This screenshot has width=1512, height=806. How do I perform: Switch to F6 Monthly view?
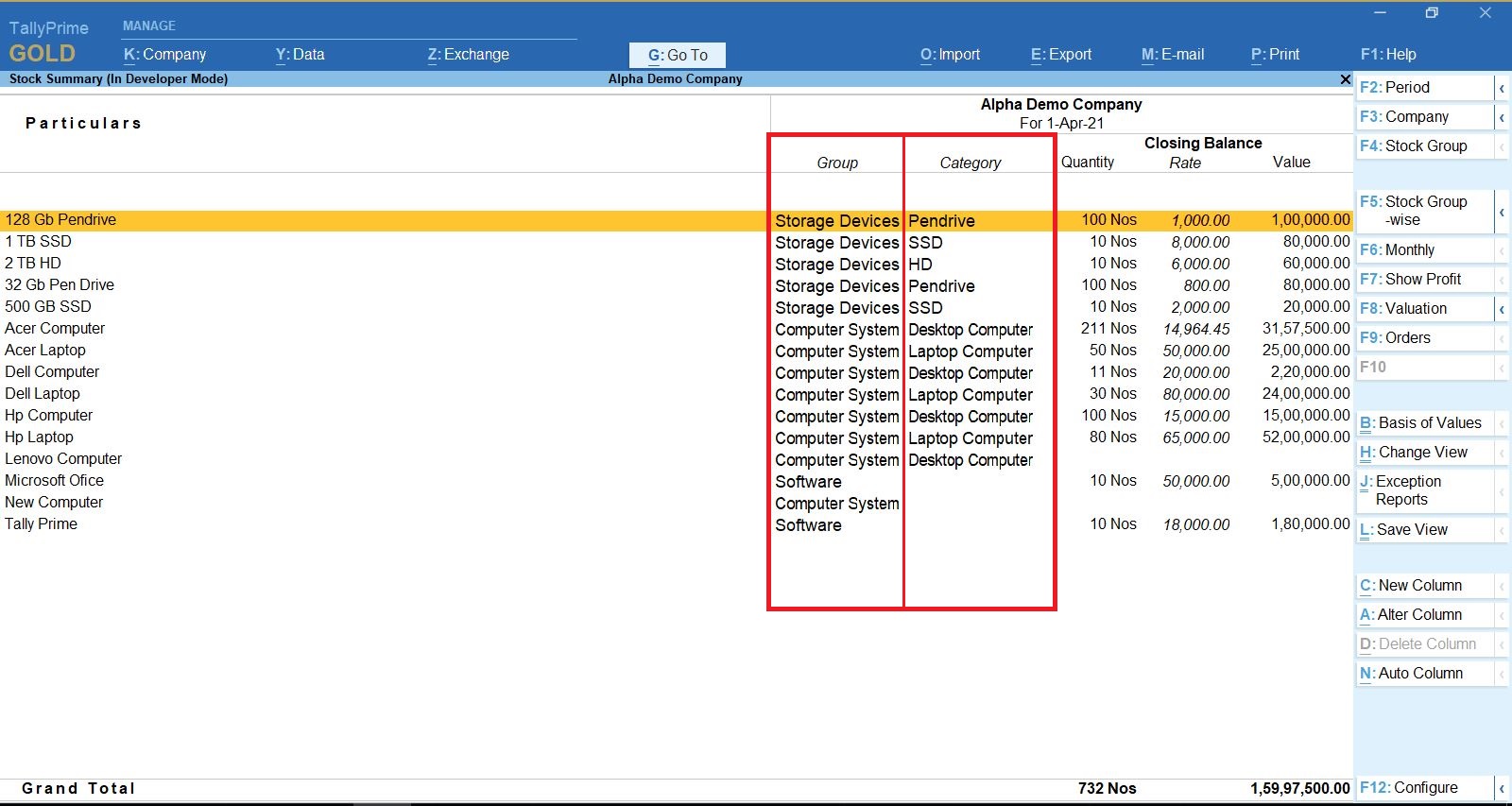click(1409, 250)
